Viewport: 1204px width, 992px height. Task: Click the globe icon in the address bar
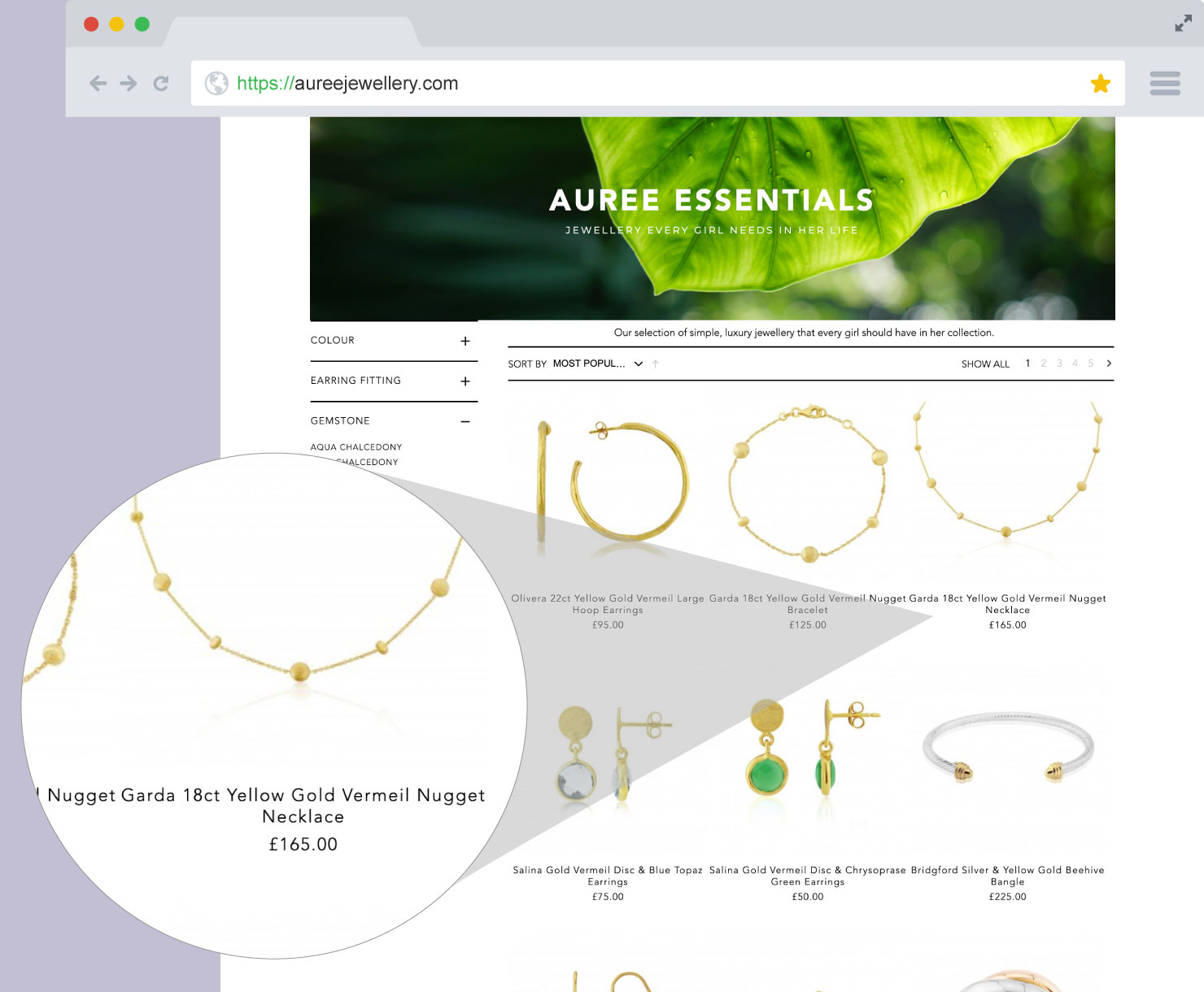coord(216,83)
